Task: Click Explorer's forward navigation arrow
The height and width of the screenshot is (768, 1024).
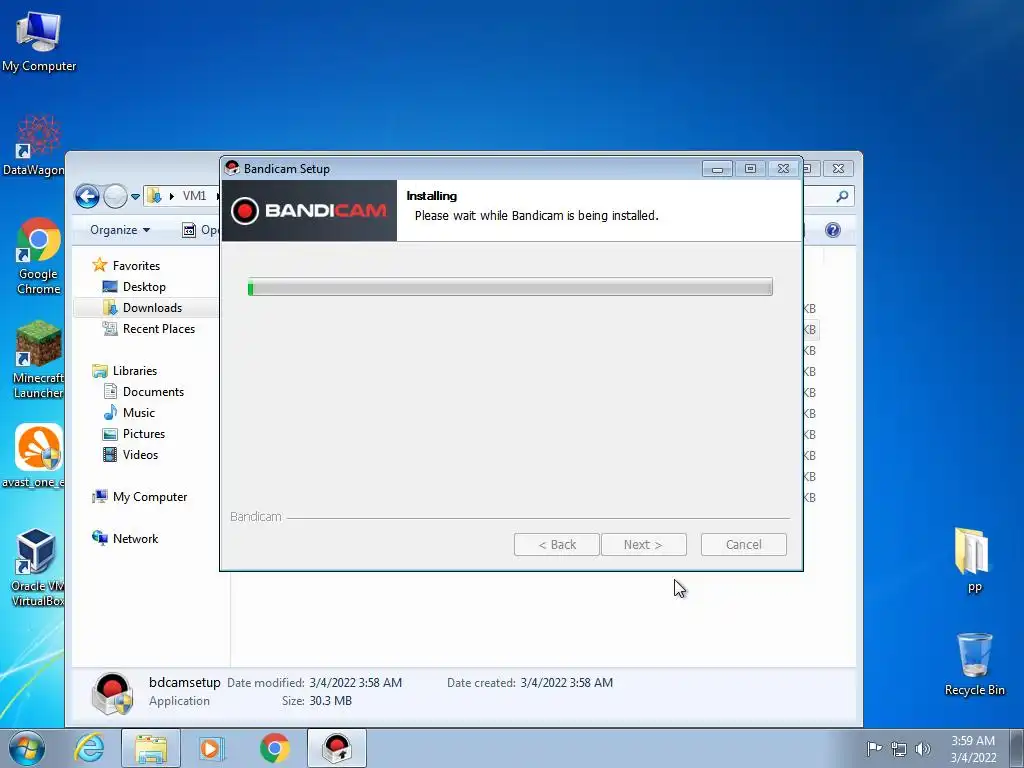Action: point(116,196)
